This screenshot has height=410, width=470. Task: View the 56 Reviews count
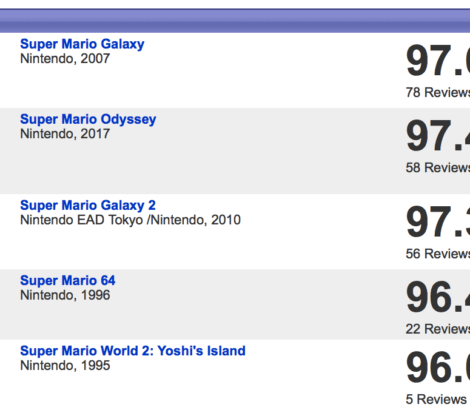tap(438, 254)
